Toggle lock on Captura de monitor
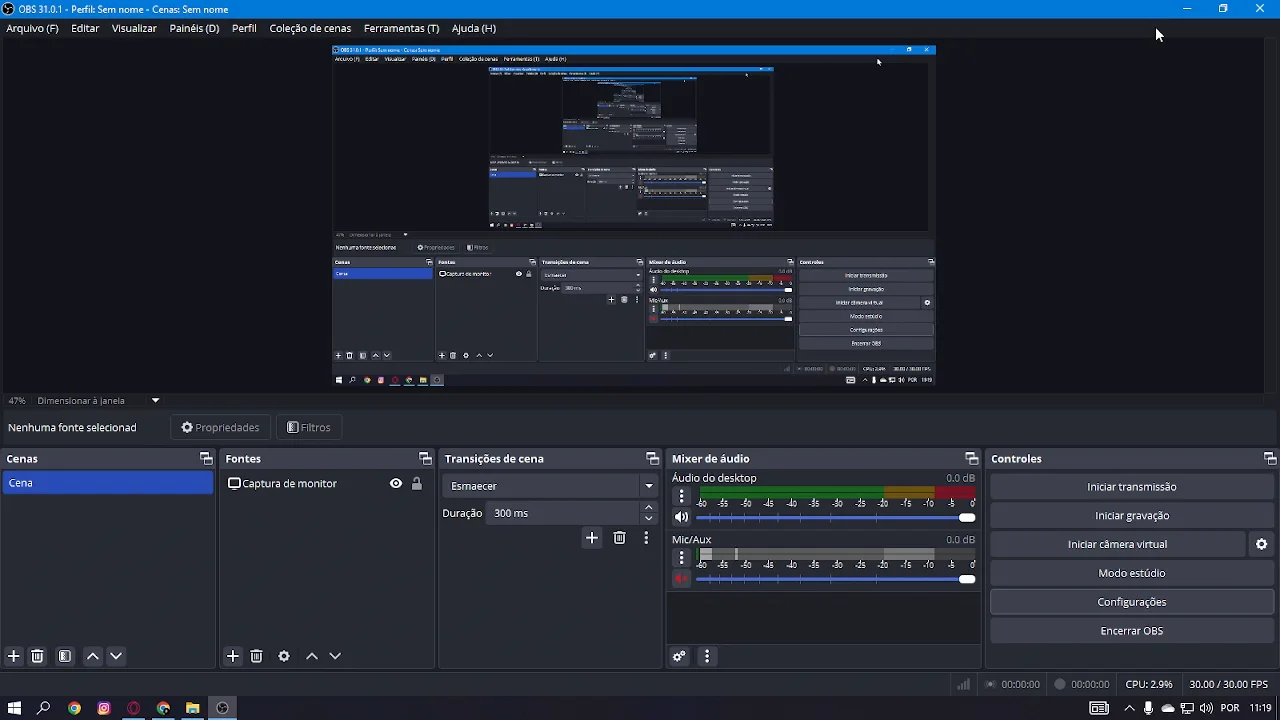The width and height of the screenshot is (1280, 720). coord(417,483)
